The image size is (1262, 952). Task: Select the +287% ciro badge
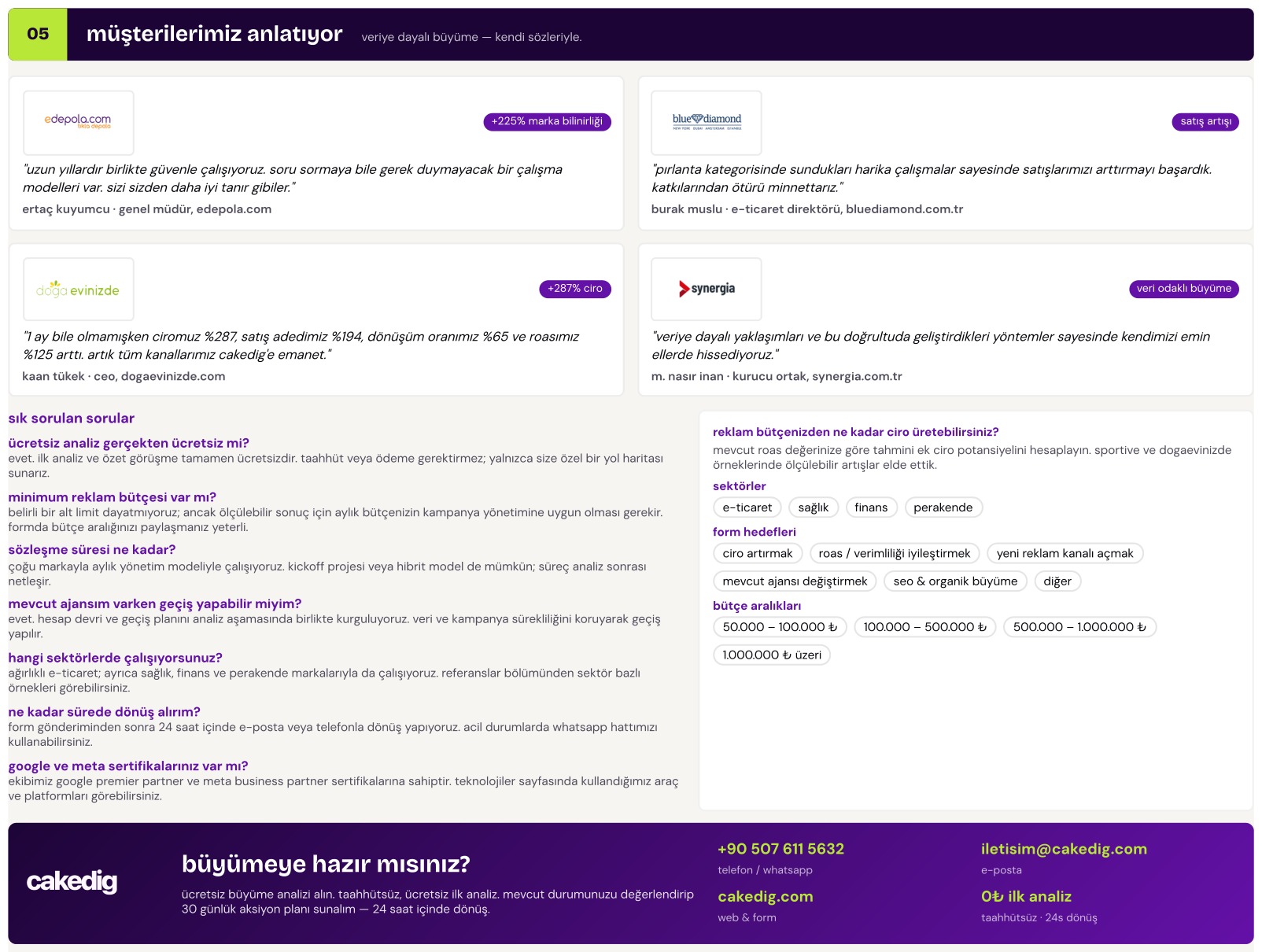coord(575,289)
